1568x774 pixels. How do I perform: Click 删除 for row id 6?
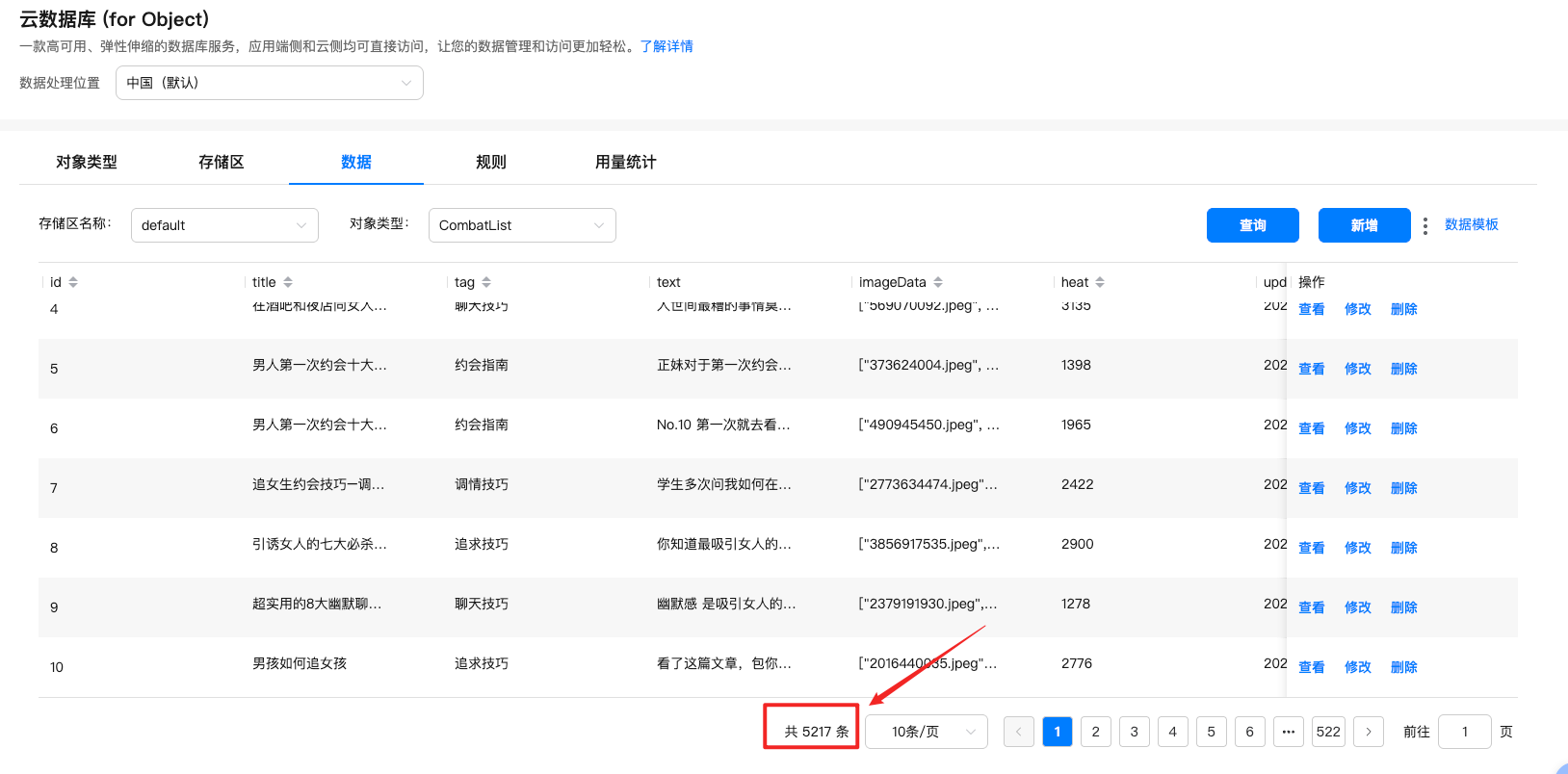coord(1404,428)
